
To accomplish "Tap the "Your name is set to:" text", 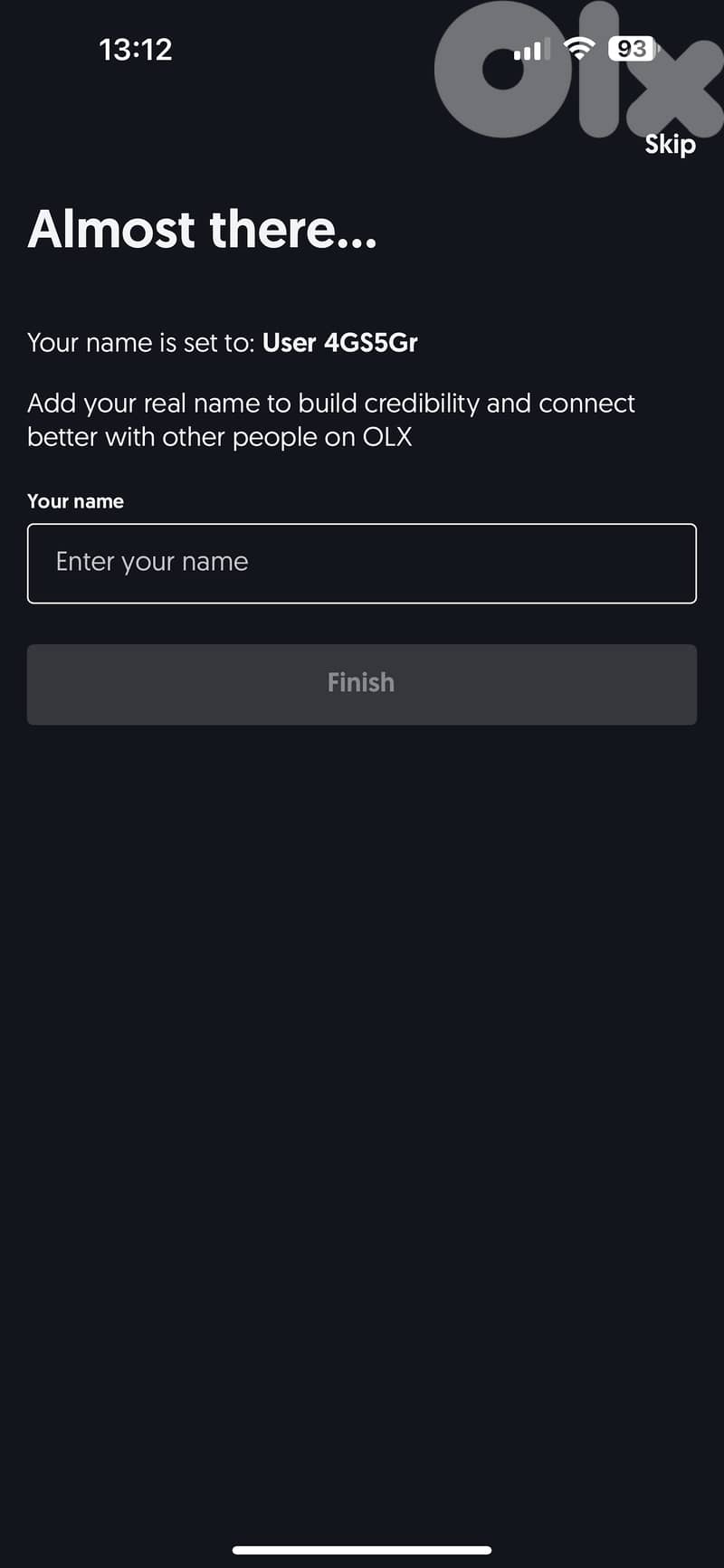I will [x=141, y=343].
